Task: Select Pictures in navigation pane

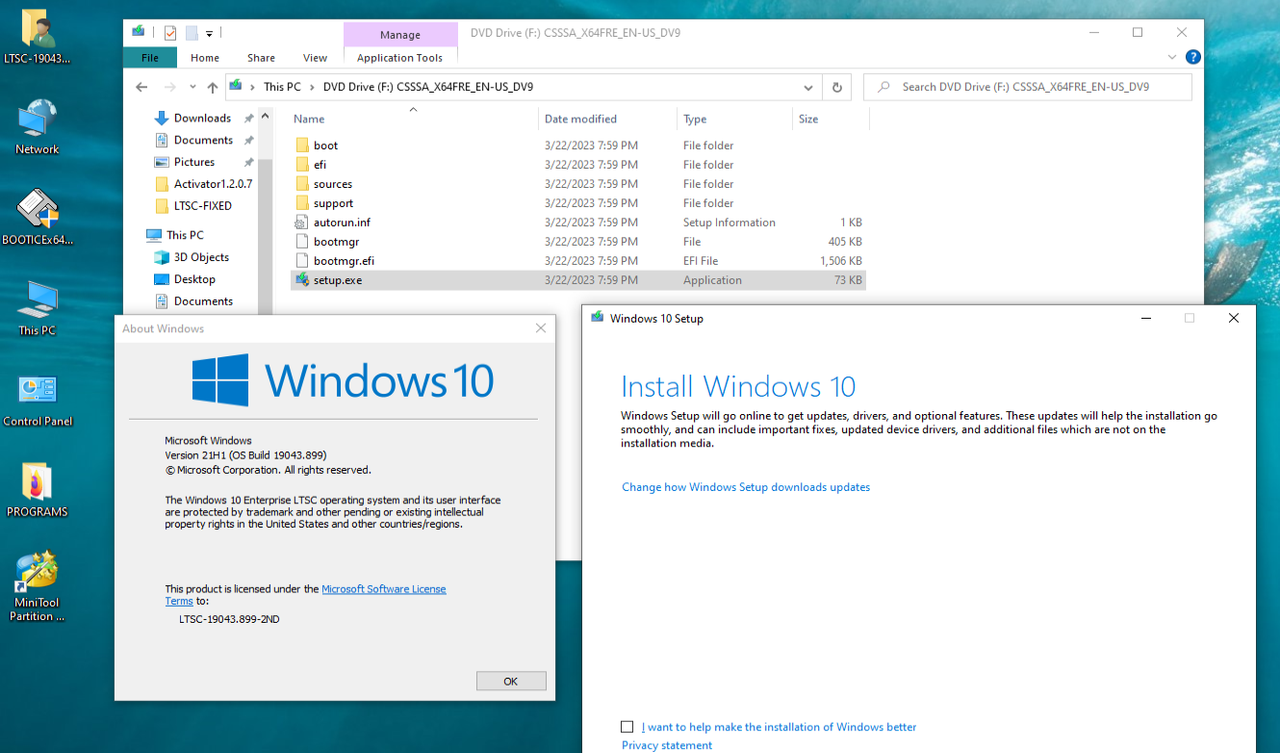Action: [194, 162]
